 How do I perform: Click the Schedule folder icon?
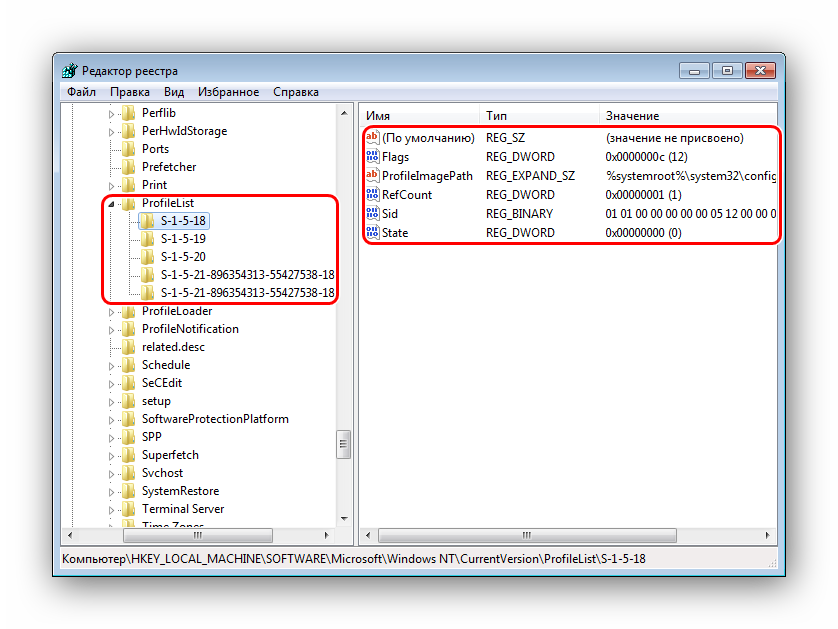coord(129,365)
